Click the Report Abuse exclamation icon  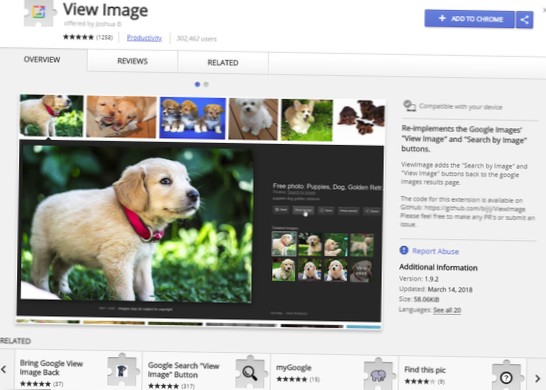coord(404,250)
